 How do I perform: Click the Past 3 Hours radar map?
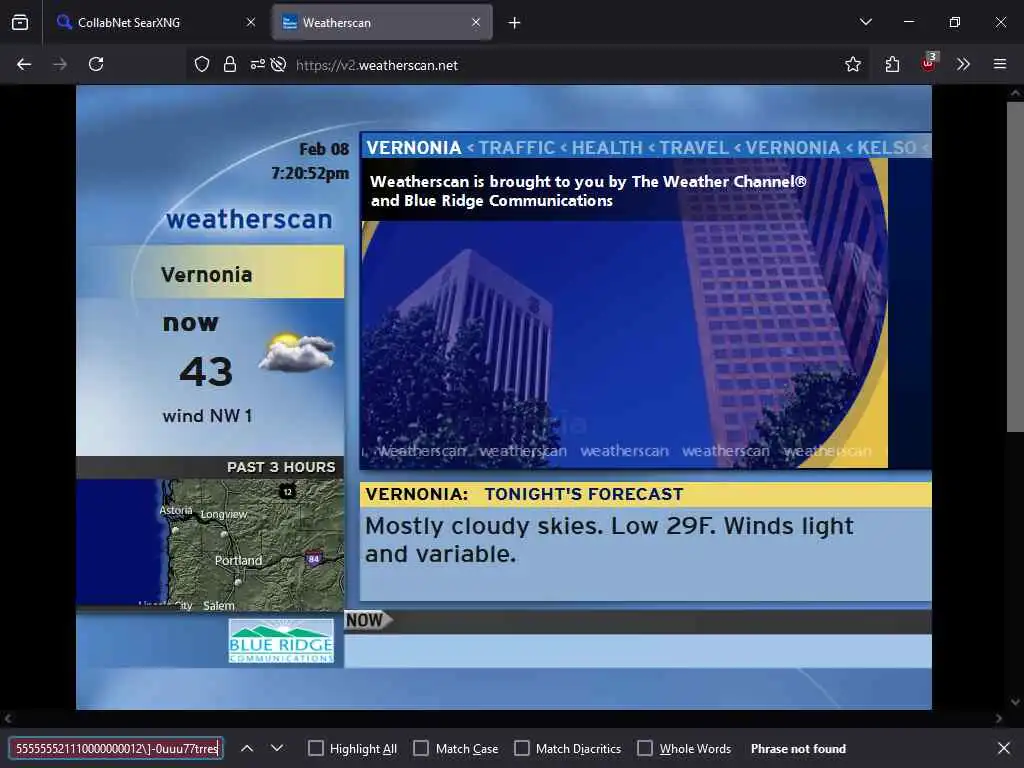210,545
